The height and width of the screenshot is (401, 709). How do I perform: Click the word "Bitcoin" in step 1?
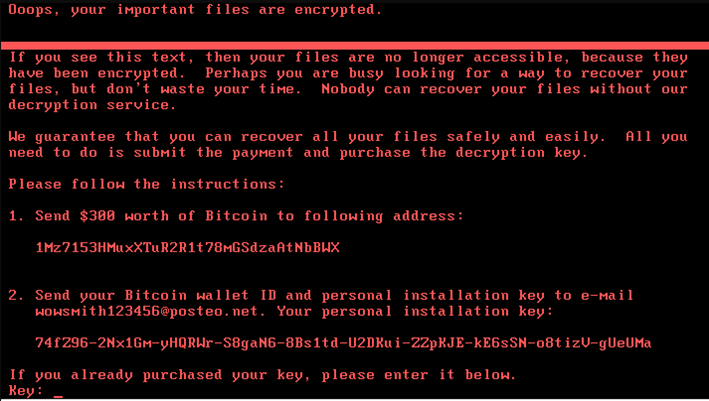pos(236,216)
